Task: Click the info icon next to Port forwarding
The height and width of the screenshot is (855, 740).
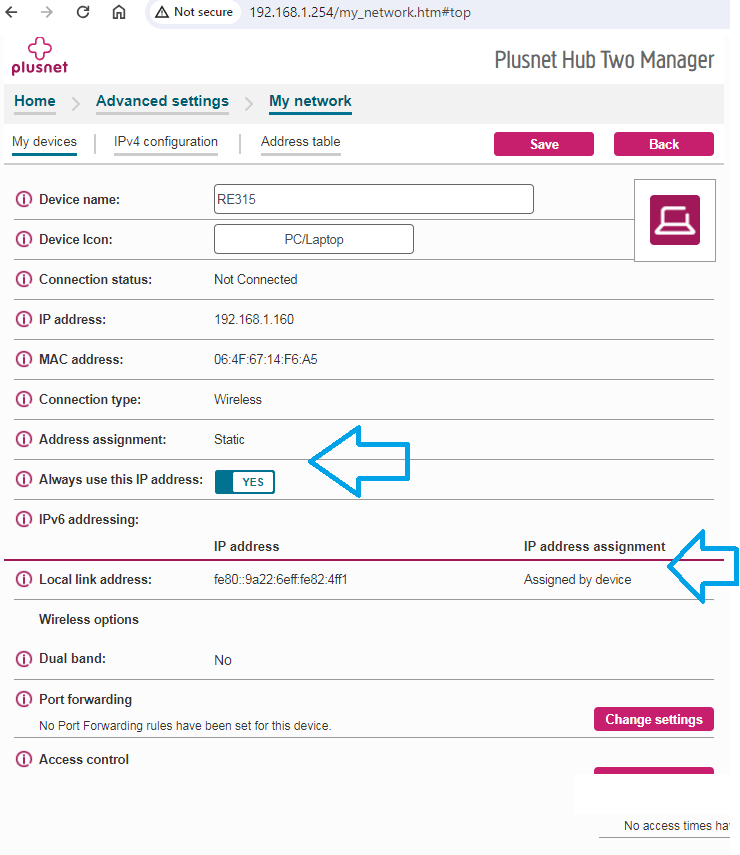Action: (23, 699)
